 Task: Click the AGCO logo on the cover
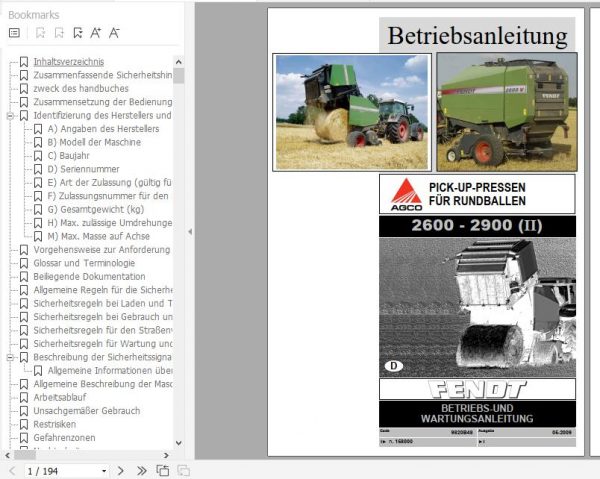406,194
